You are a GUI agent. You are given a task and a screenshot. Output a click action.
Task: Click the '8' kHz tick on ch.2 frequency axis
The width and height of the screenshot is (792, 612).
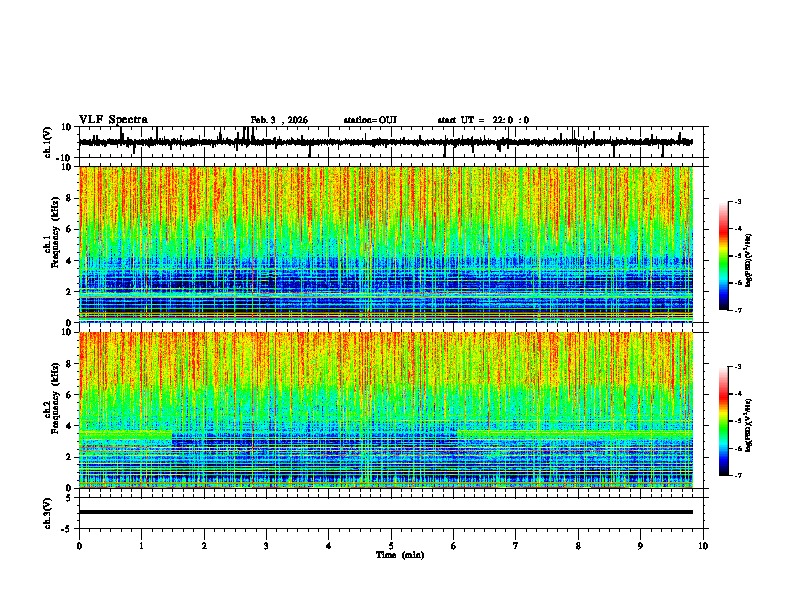click(x=69, y=364)
